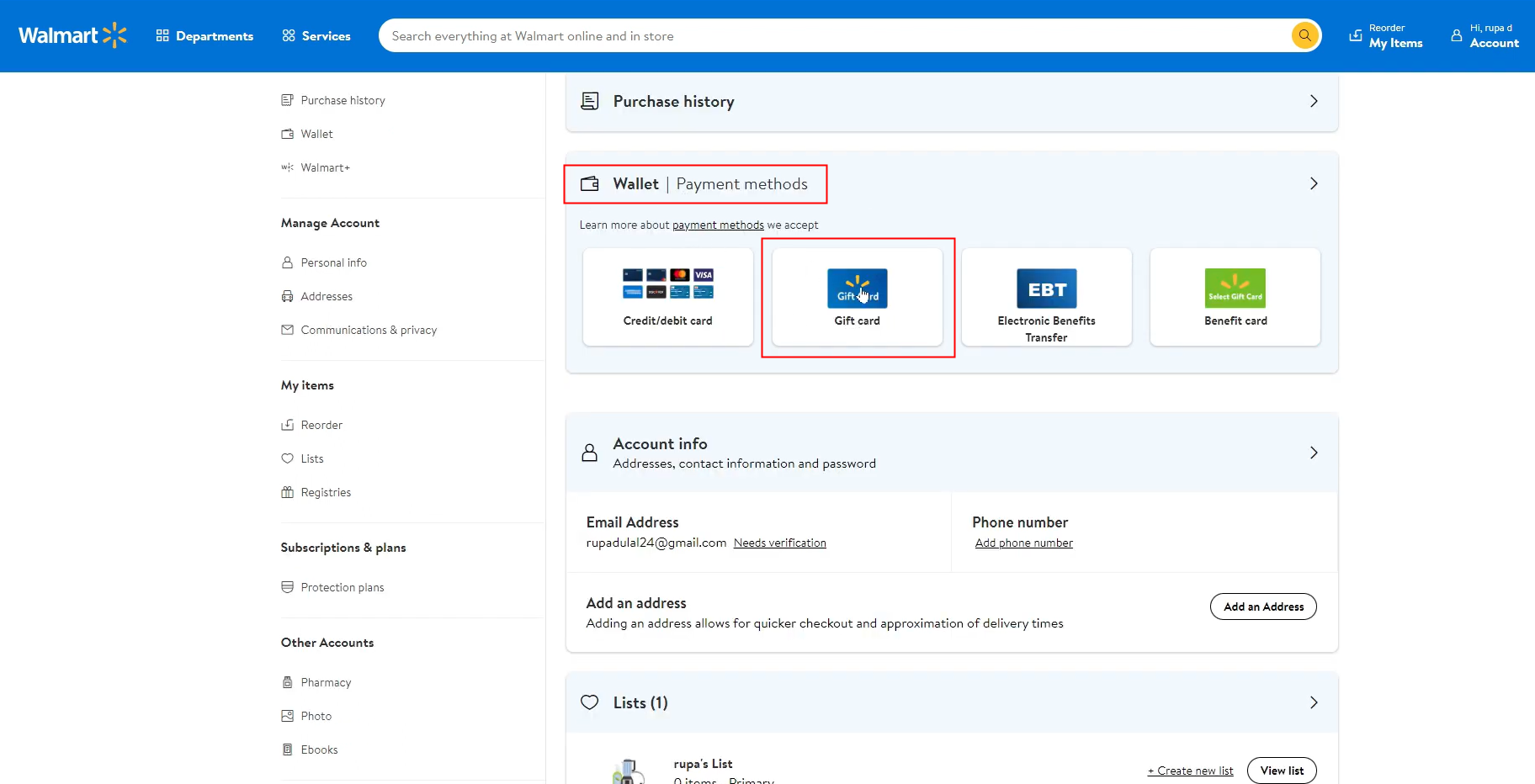Choose the Benefit card option
1535x784 pixels.
1235,297
